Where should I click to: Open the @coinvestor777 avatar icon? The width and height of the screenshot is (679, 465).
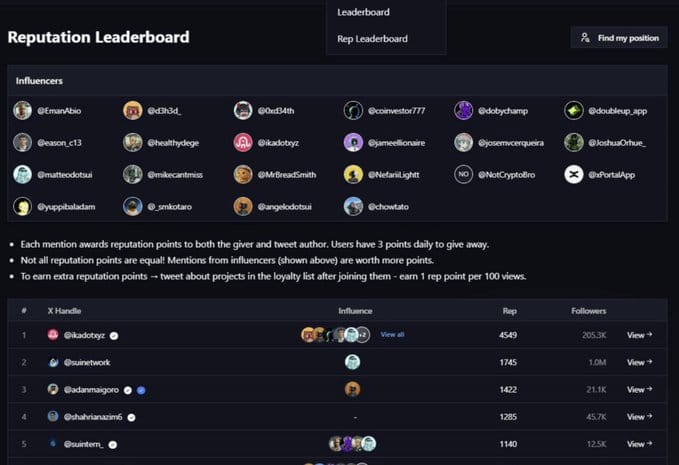[353, 110]
